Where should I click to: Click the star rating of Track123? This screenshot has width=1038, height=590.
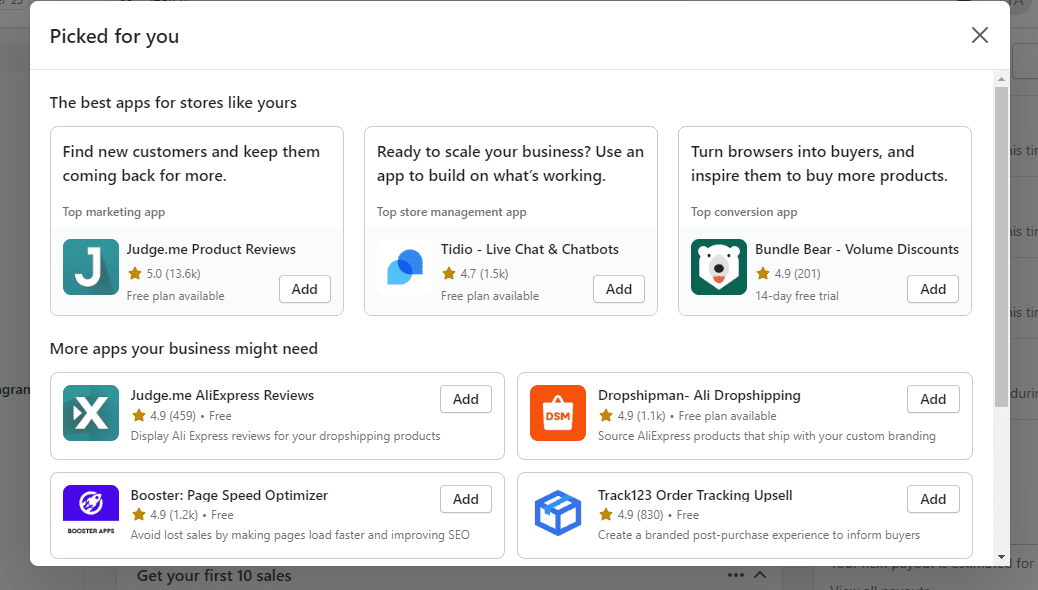pyautogui.click(x=631, y=515)
